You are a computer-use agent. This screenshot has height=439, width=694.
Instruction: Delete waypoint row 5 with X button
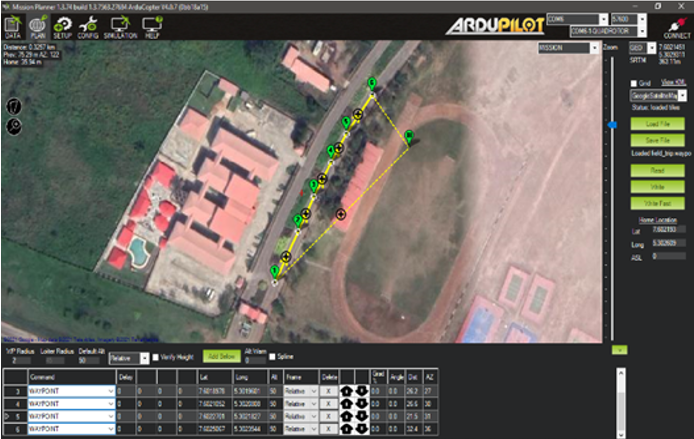tap(328, 416)
